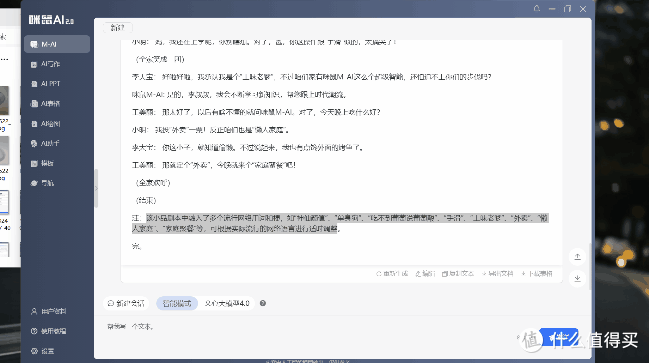Open 设置 settings at sidebar bottom
Screen dimensions: 649x363
coord(43,351)
